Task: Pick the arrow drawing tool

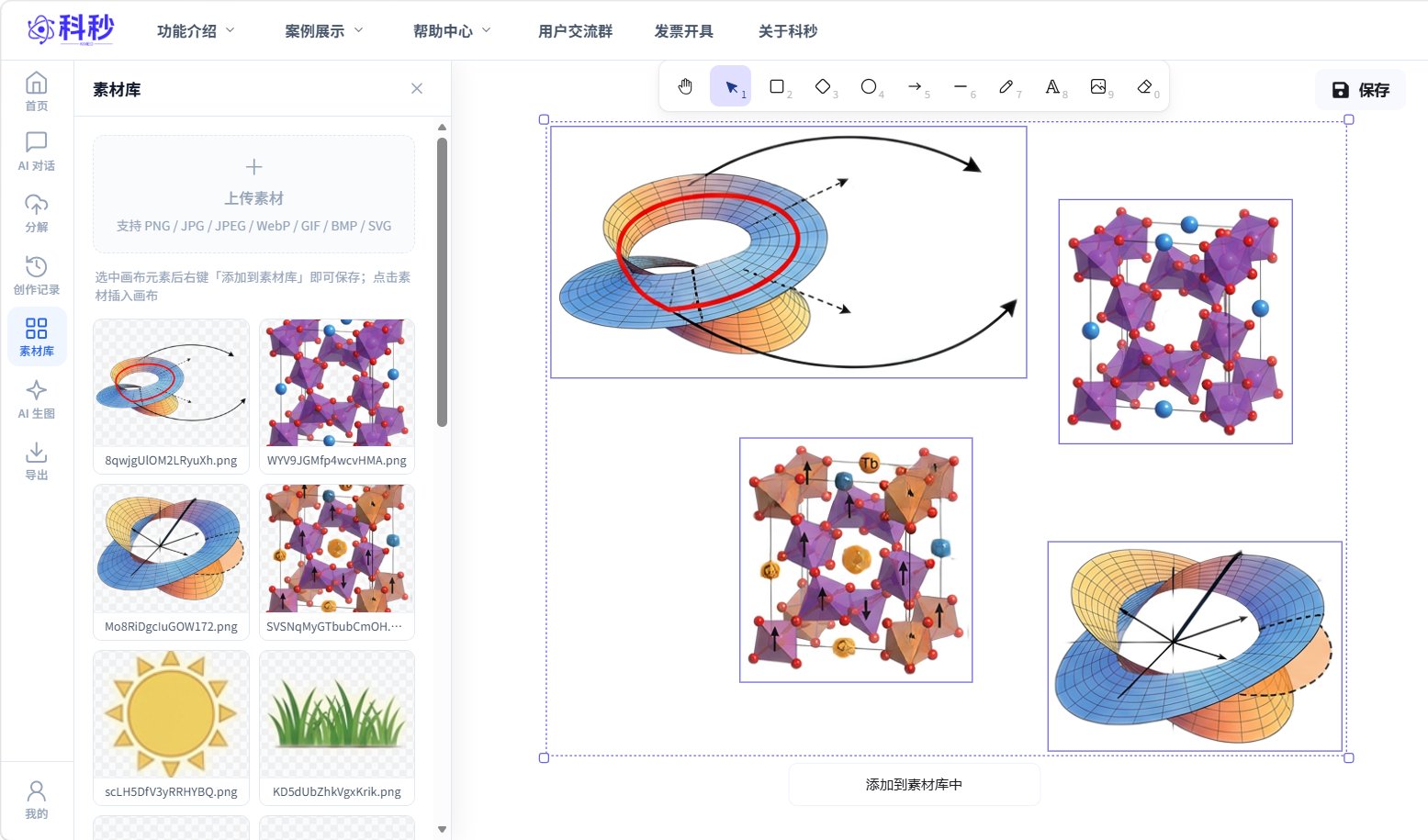Action: [915, 86]
